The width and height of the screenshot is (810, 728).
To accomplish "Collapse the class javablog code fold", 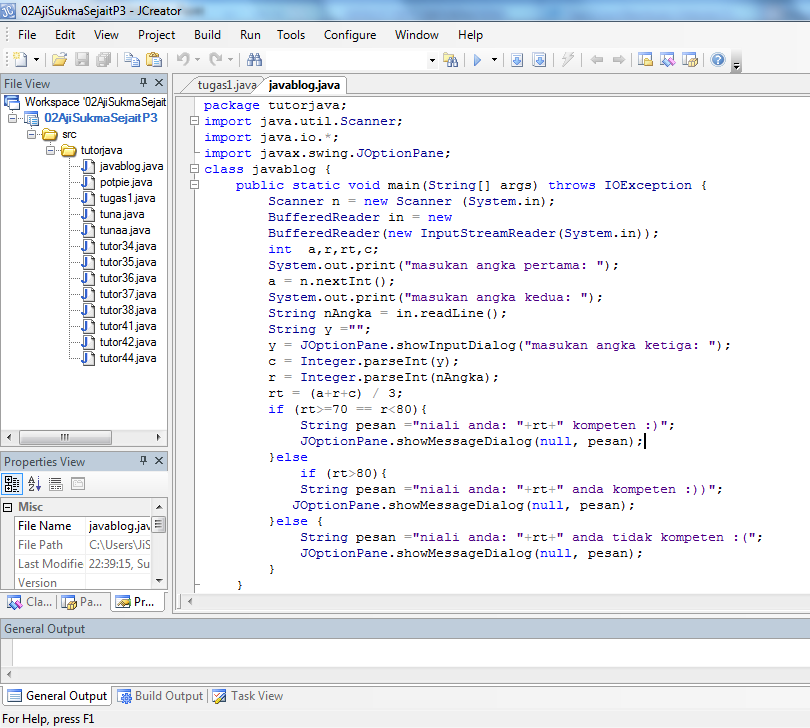I will pos(194,169).
